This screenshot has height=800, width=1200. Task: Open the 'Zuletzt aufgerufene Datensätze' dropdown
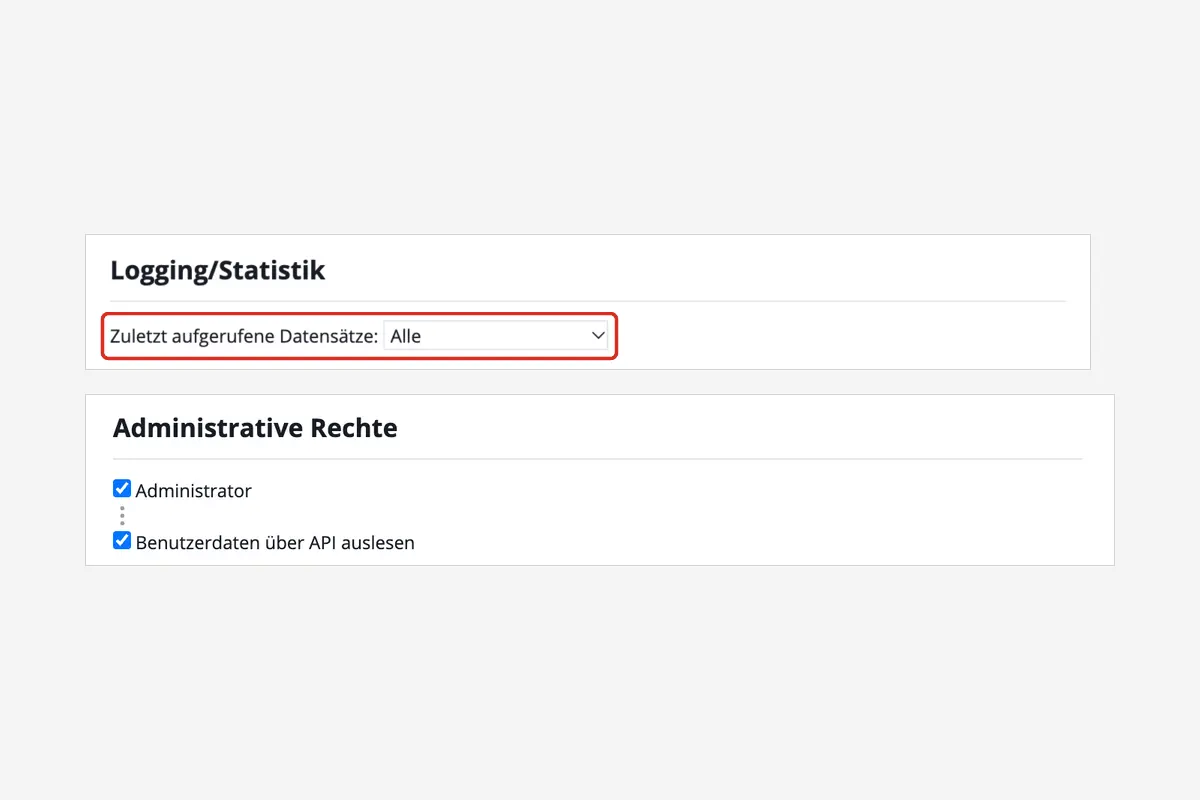[x=496, y=336]
